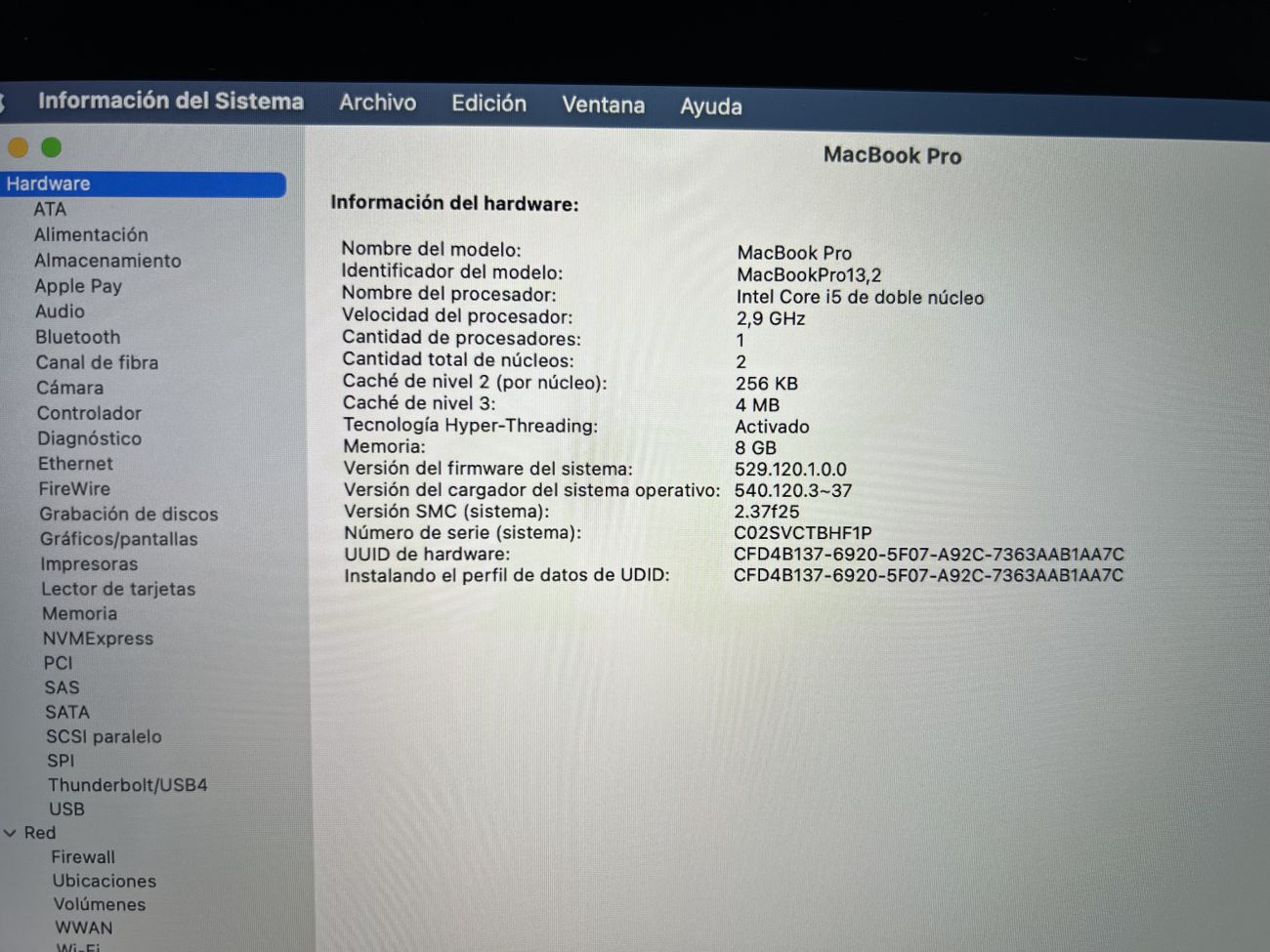This screenshot has width=1270, height=952.
Task: Select the Hardware category in sidebar
Action: 143,184
